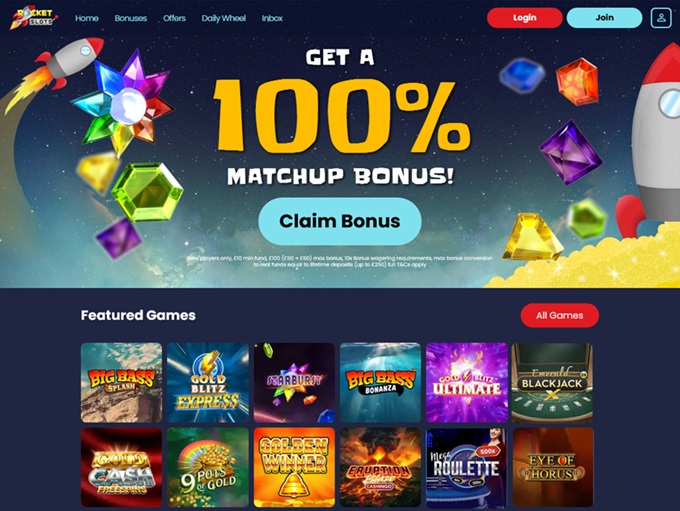Screen dimensions: 680x511
Task: Launch Mega Roulette live game
Action: pyautogui.click(x=467, y=467)
